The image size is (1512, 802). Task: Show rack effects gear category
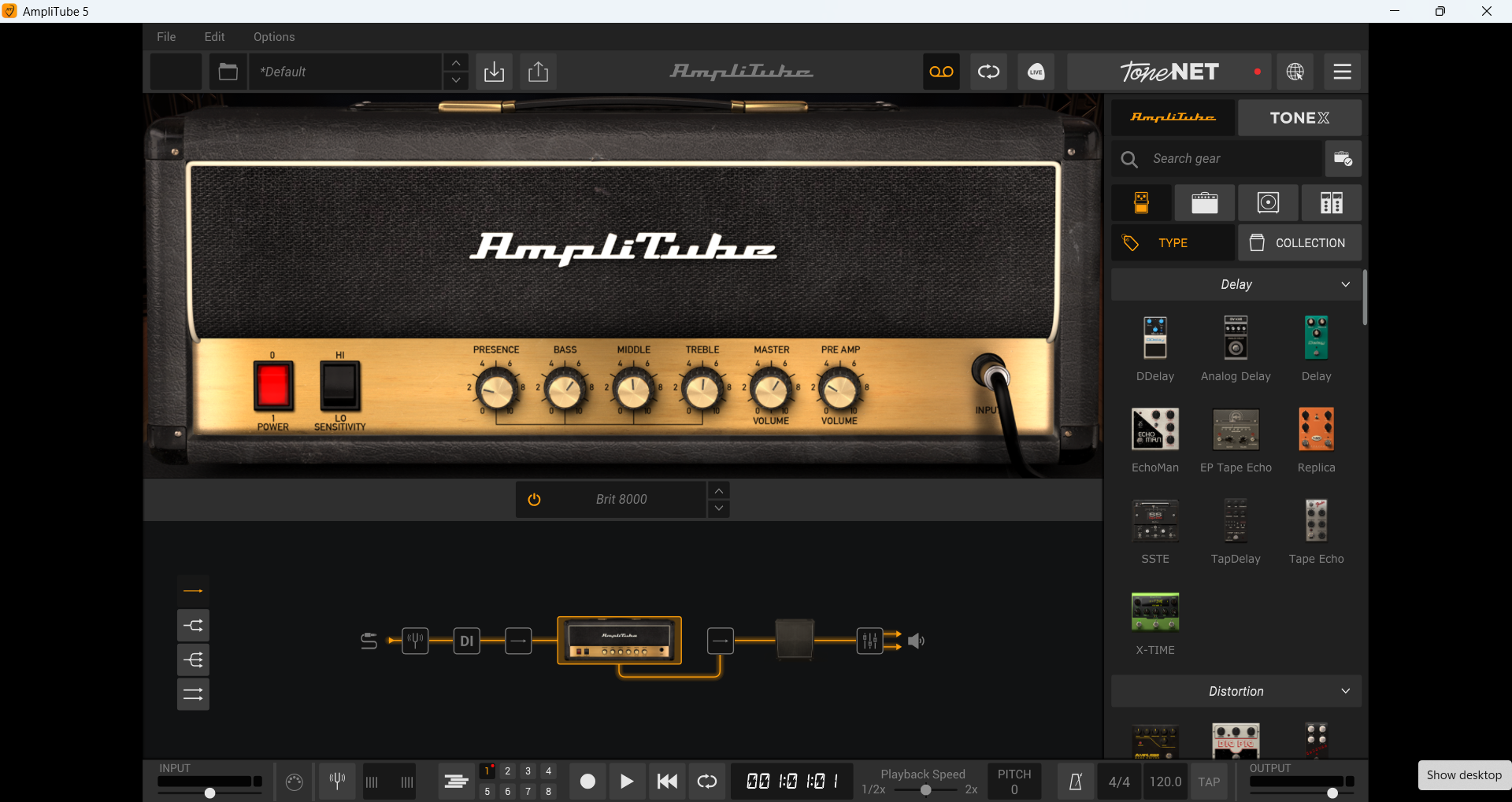click(1331, 203)
